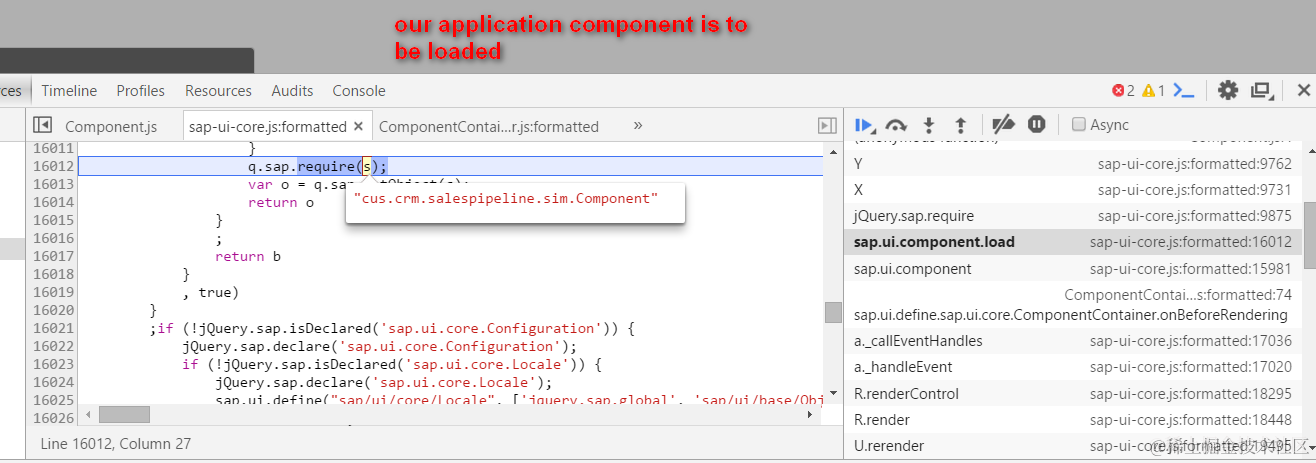Viewport: 1316px width, 463px height.
Task: Open the Audits tab
Action: (x=292, y=90)
